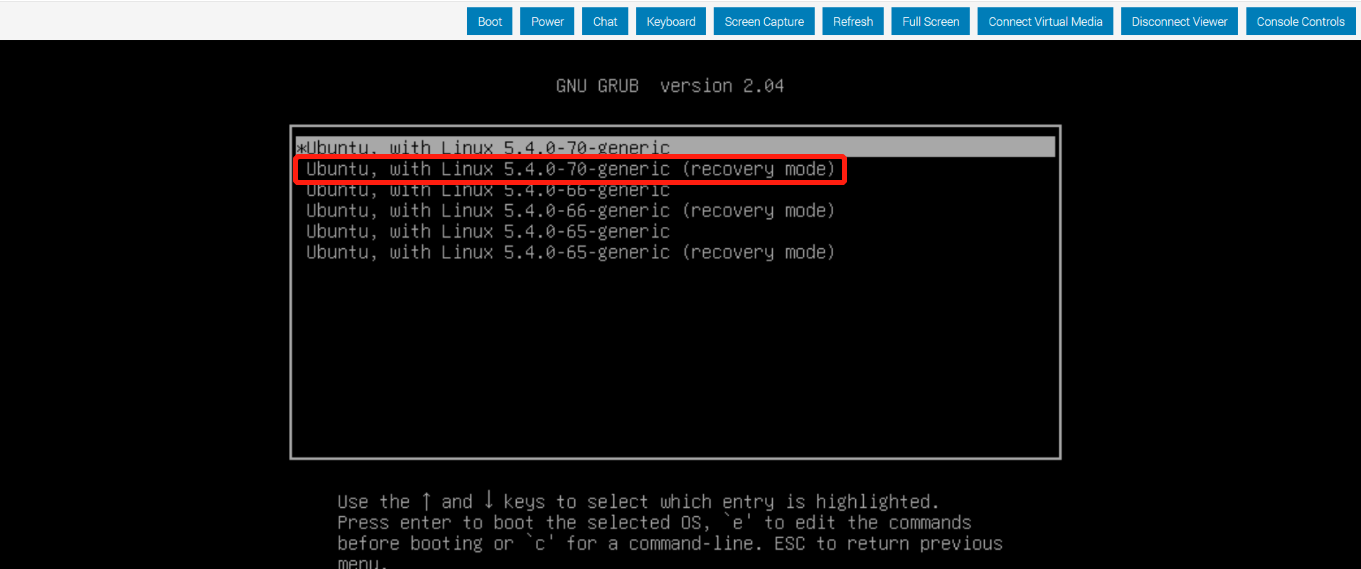Refresh the console view
Viewport: 1361px width, 569px height.
tap(853, 21)
